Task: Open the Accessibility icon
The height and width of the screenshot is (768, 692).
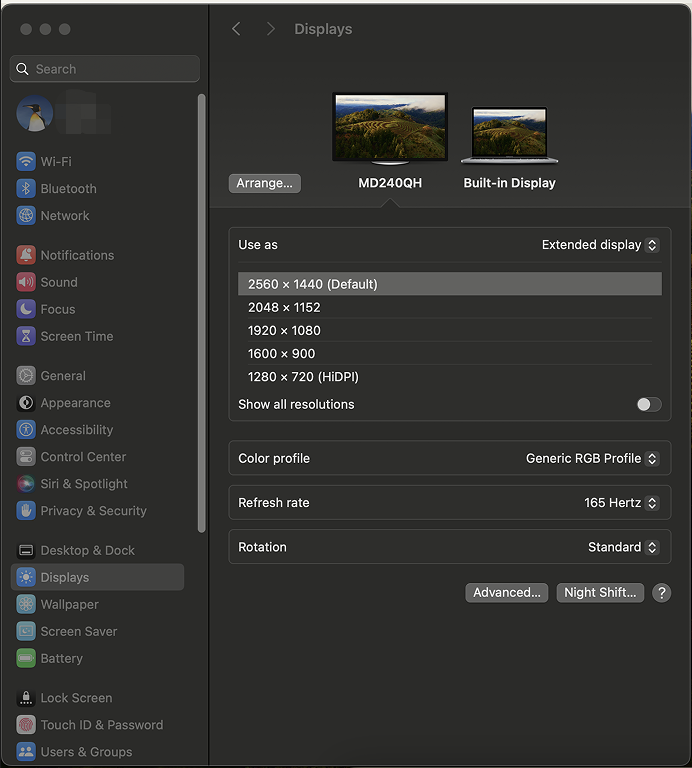Action: pos(26,430)
